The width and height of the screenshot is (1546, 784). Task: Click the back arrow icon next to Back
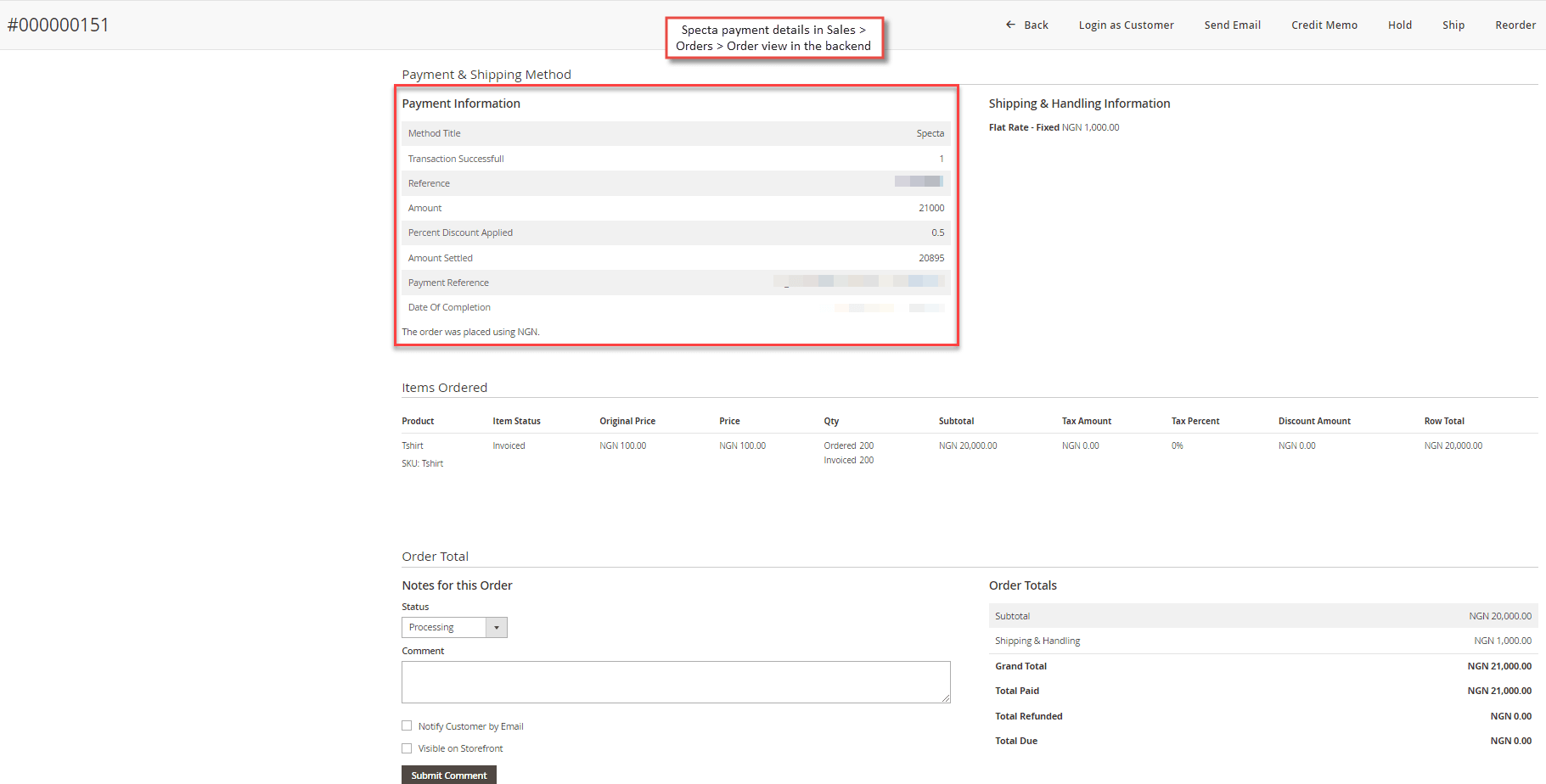point(1010,25)
